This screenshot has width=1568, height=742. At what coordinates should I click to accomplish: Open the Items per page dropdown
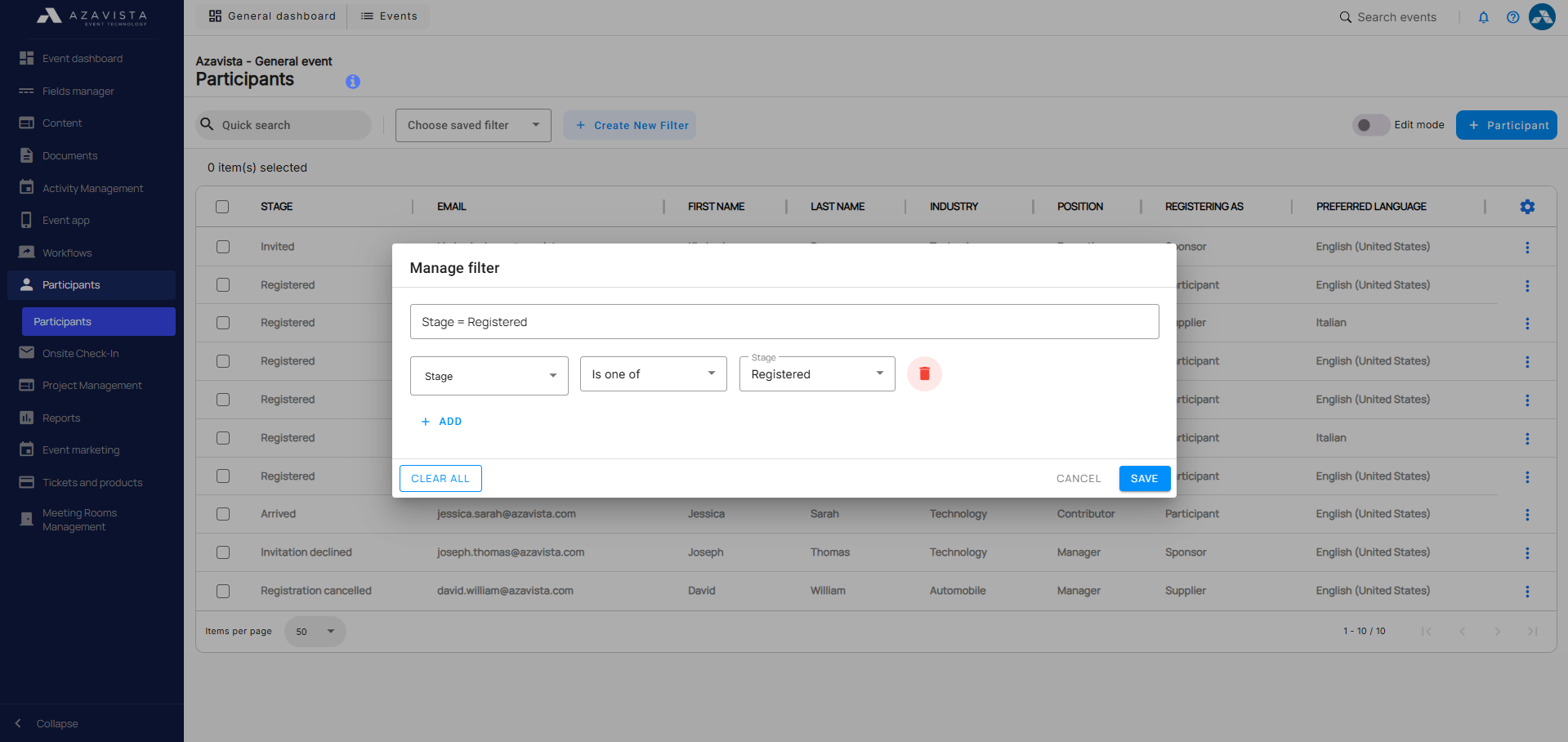click(315, 632)
